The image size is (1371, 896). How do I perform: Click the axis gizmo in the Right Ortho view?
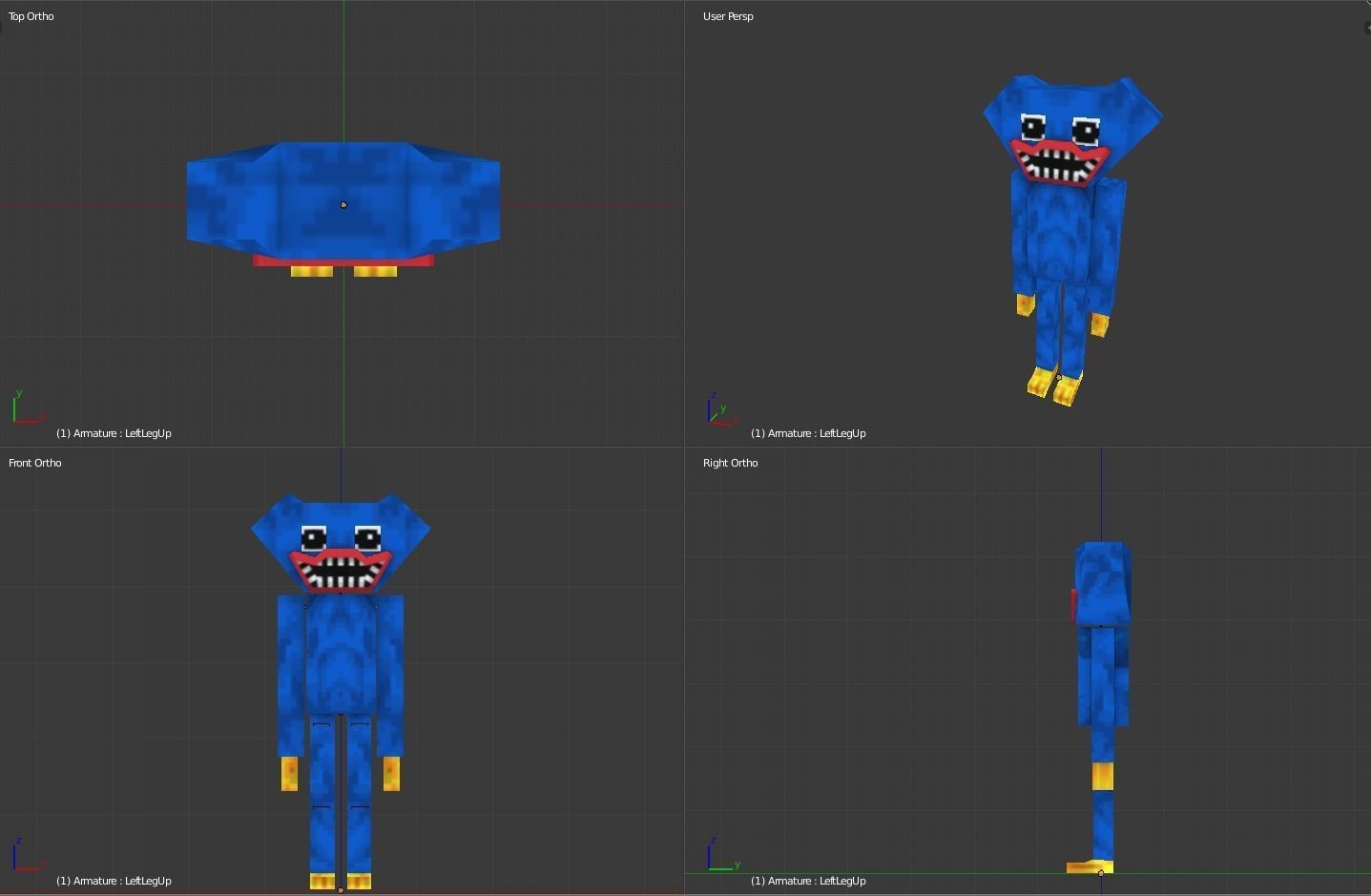coord(724,855)
